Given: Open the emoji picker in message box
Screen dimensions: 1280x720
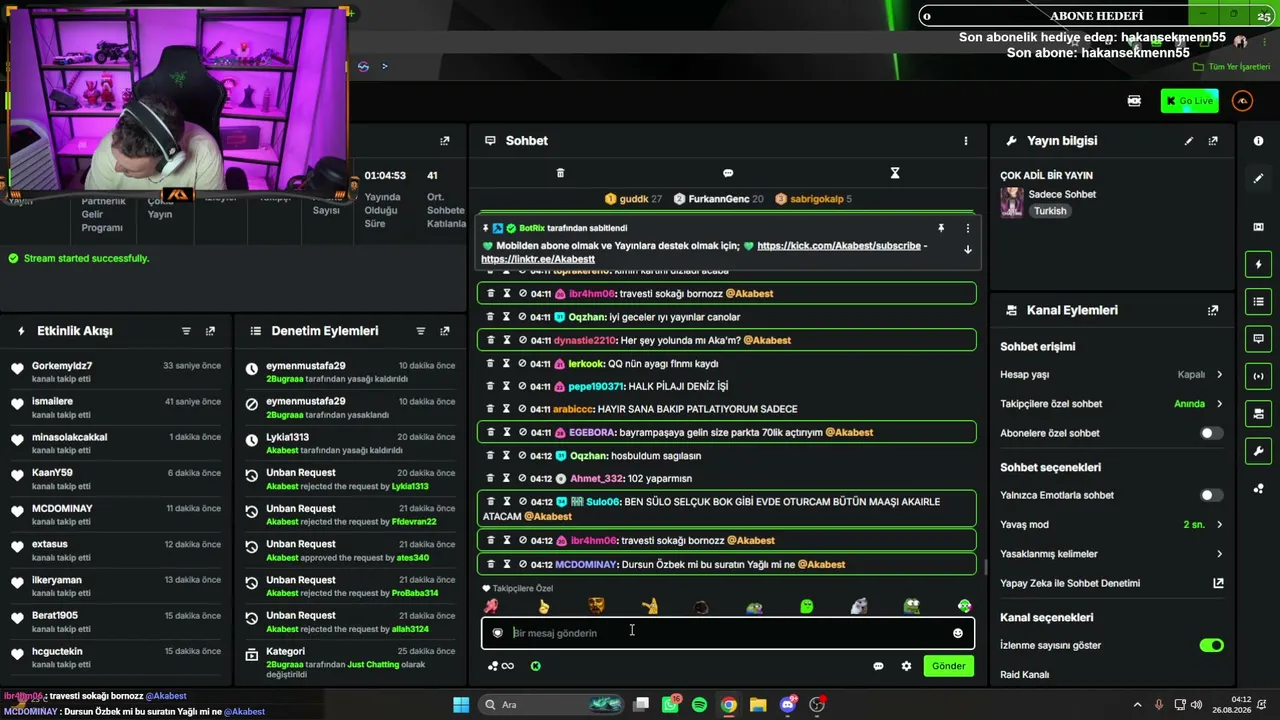Looking at the screenshot, I should [x=957, y=633].
